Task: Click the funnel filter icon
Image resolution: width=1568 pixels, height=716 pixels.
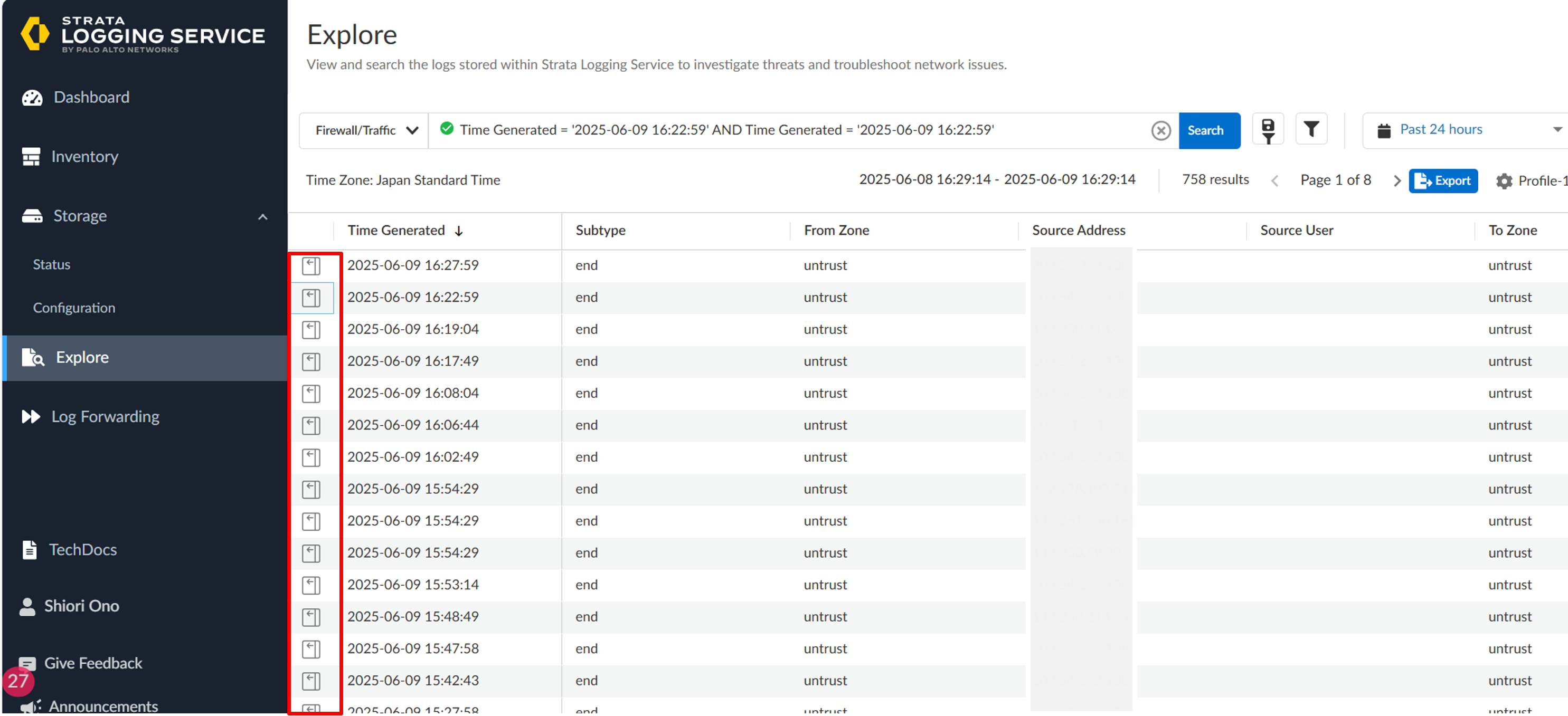Action: coord(1310,130)
